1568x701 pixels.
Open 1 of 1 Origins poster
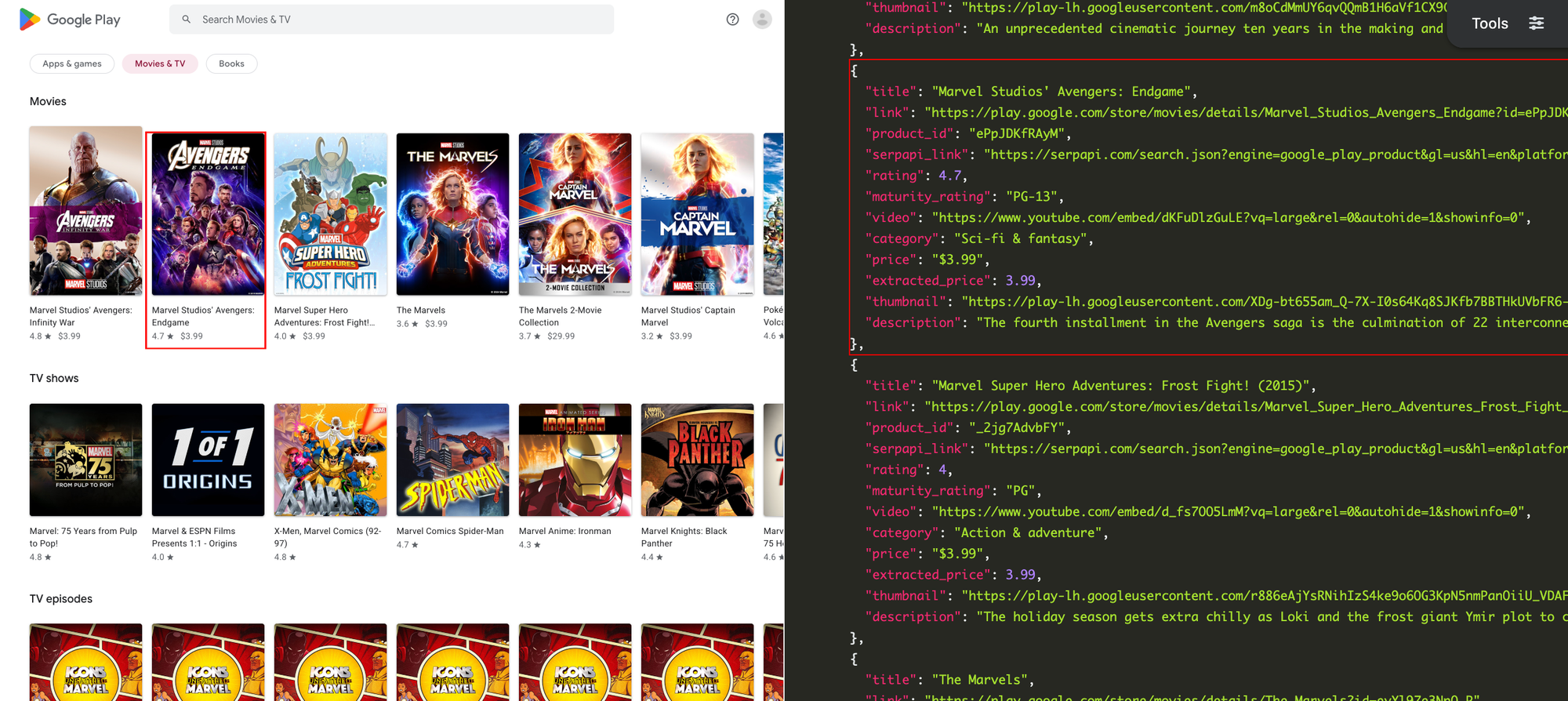click(x=209, y=460)
